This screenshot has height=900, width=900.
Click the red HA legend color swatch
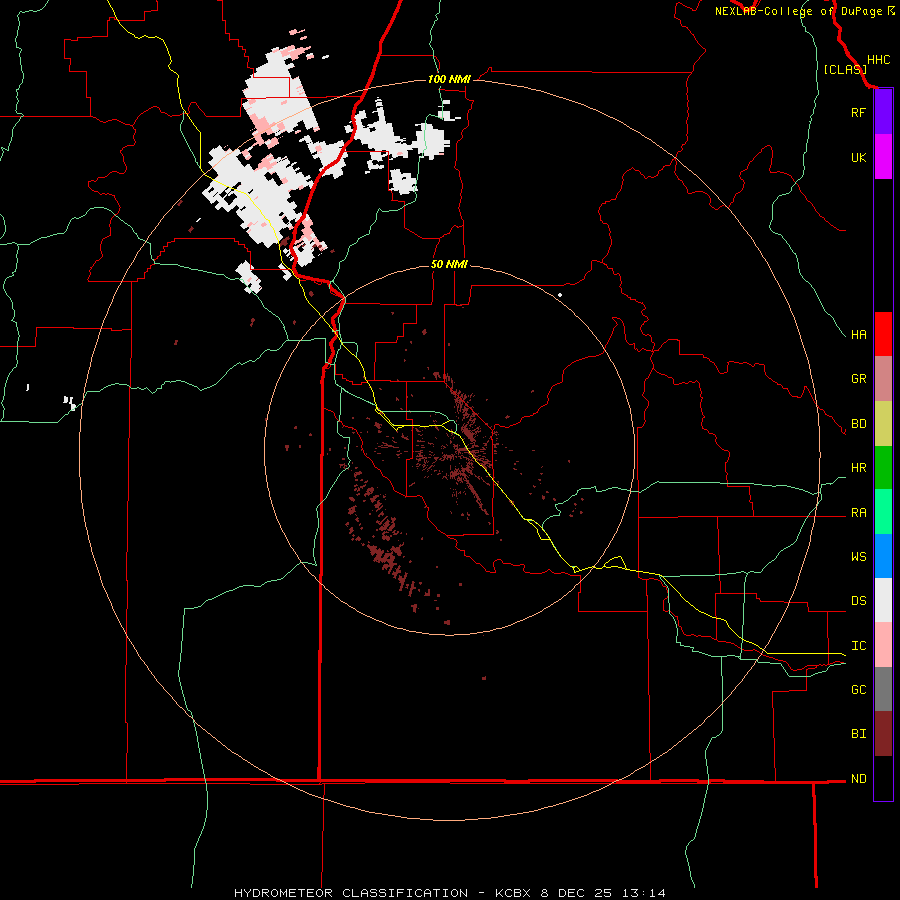tap(883, 334)
